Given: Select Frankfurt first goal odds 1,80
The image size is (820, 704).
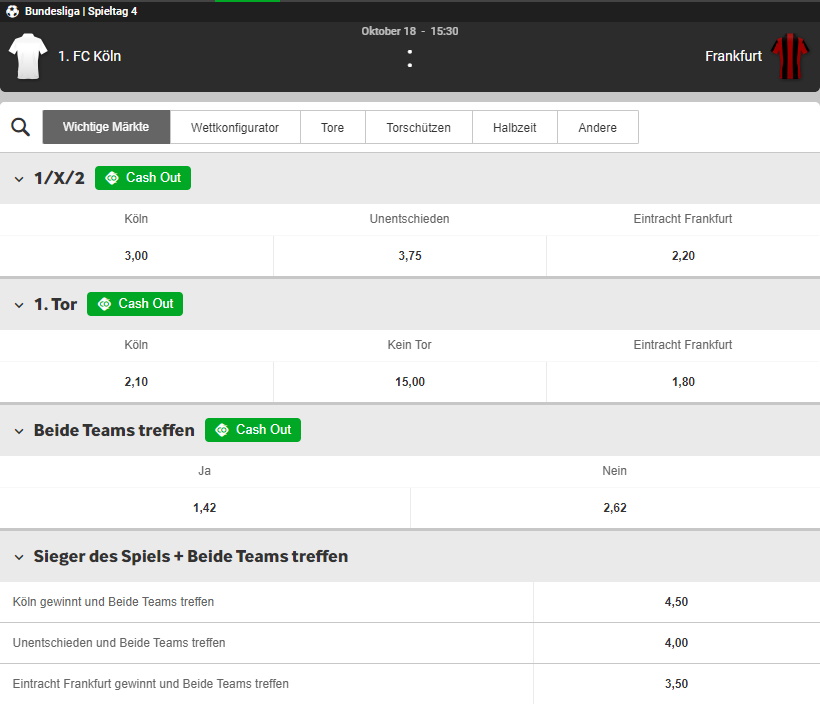Looking at the screenshot, I should pyautogui.click(x=683, y=382).
